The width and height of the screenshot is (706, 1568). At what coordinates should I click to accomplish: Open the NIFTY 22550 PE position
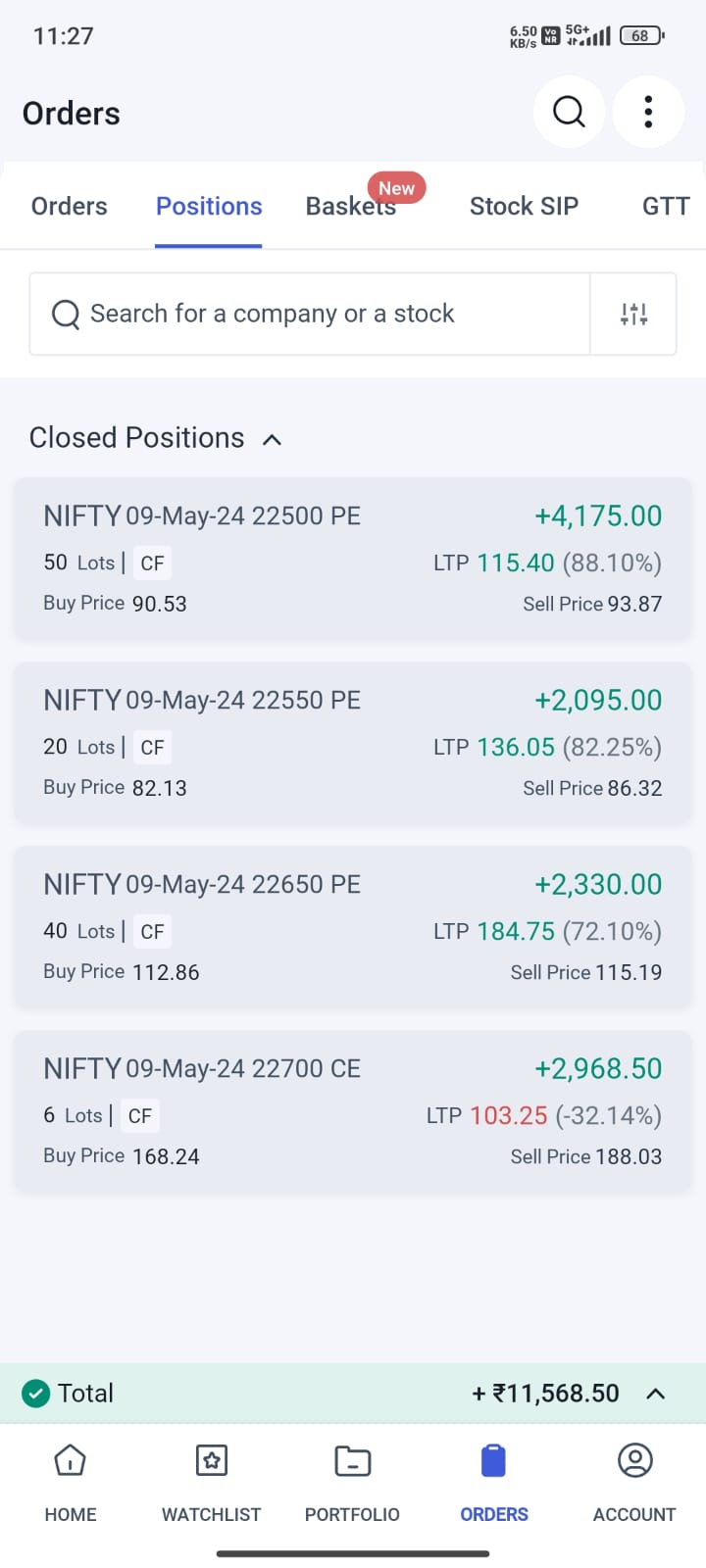pyautogui.click(x=353, y=744)
